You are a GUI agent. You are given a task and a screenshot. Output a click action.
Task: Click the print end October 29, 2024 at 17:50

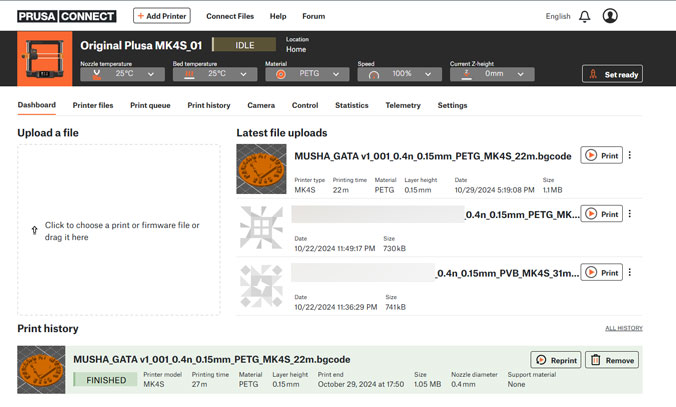click(x=361, y=384)
